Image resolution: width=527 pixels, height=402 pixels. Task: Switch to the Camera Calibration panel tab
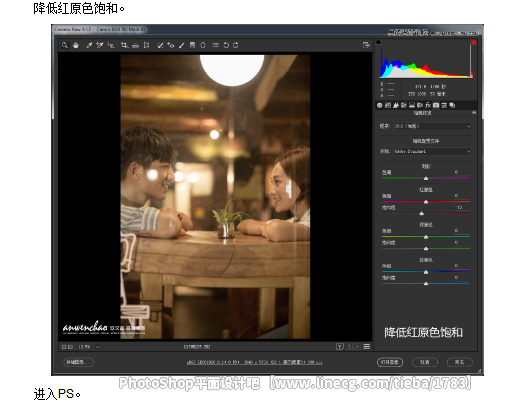click(x=436, y=105)
